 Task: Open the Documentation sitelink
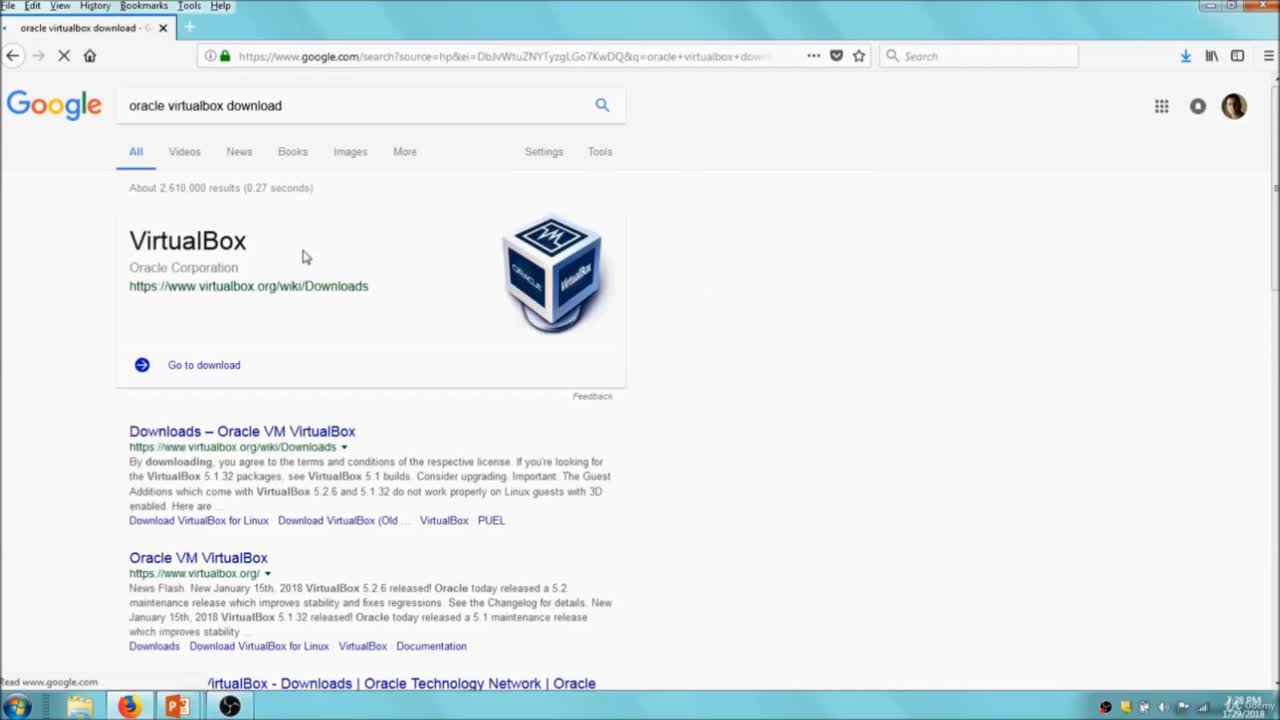(431, 647)
